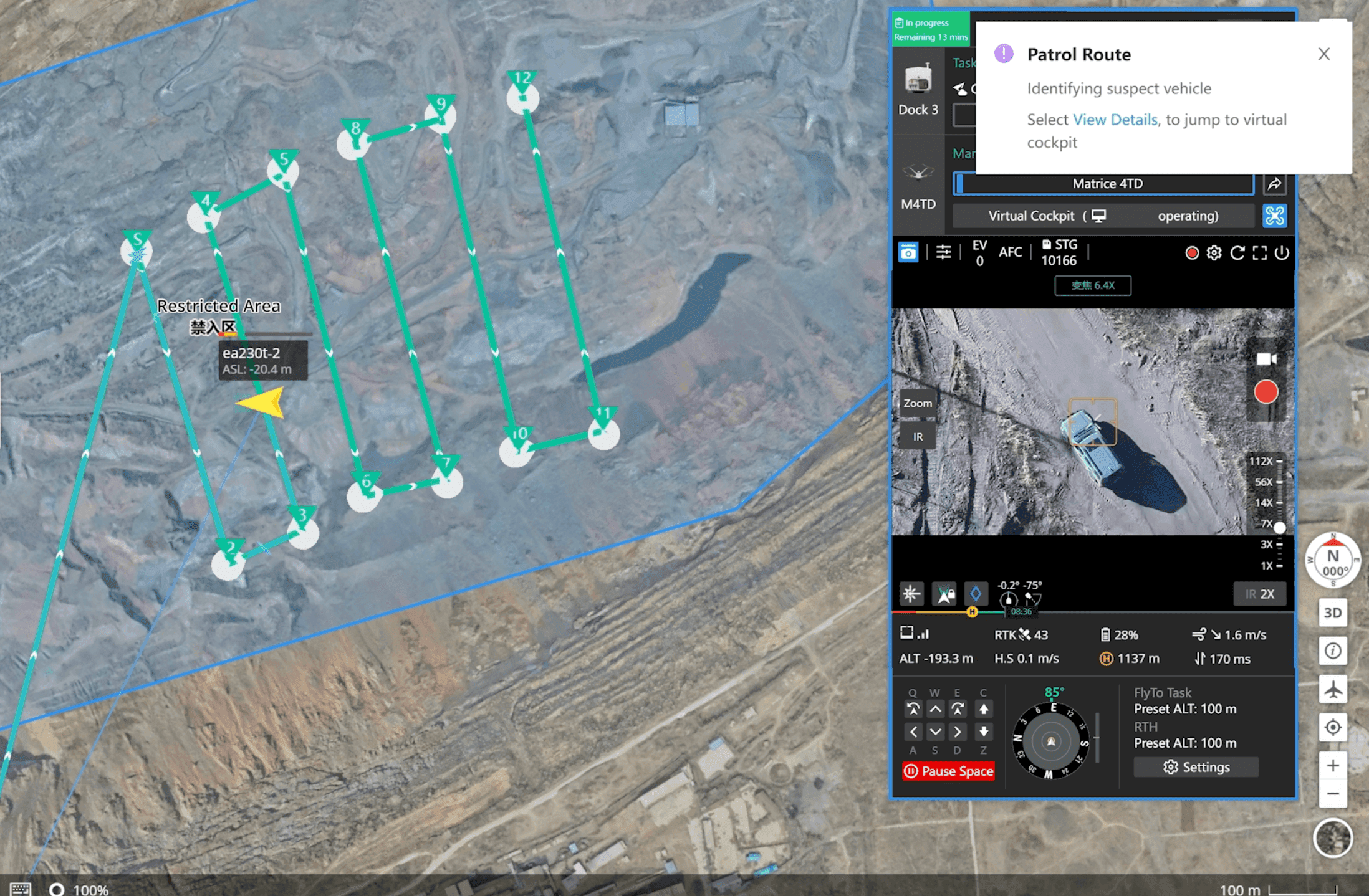The width and height of the screenshot is (1369, 896).
Task: Select the Zoom camera feed tab
Action: (x=917, y=403)
